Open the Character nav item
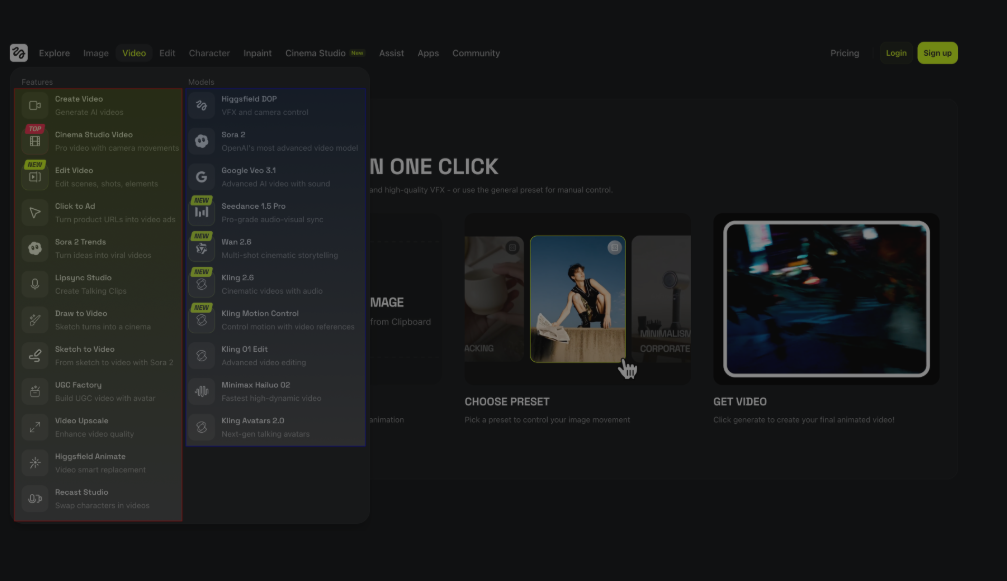This screenshot has height=581, width=1007. pos(209,53)
